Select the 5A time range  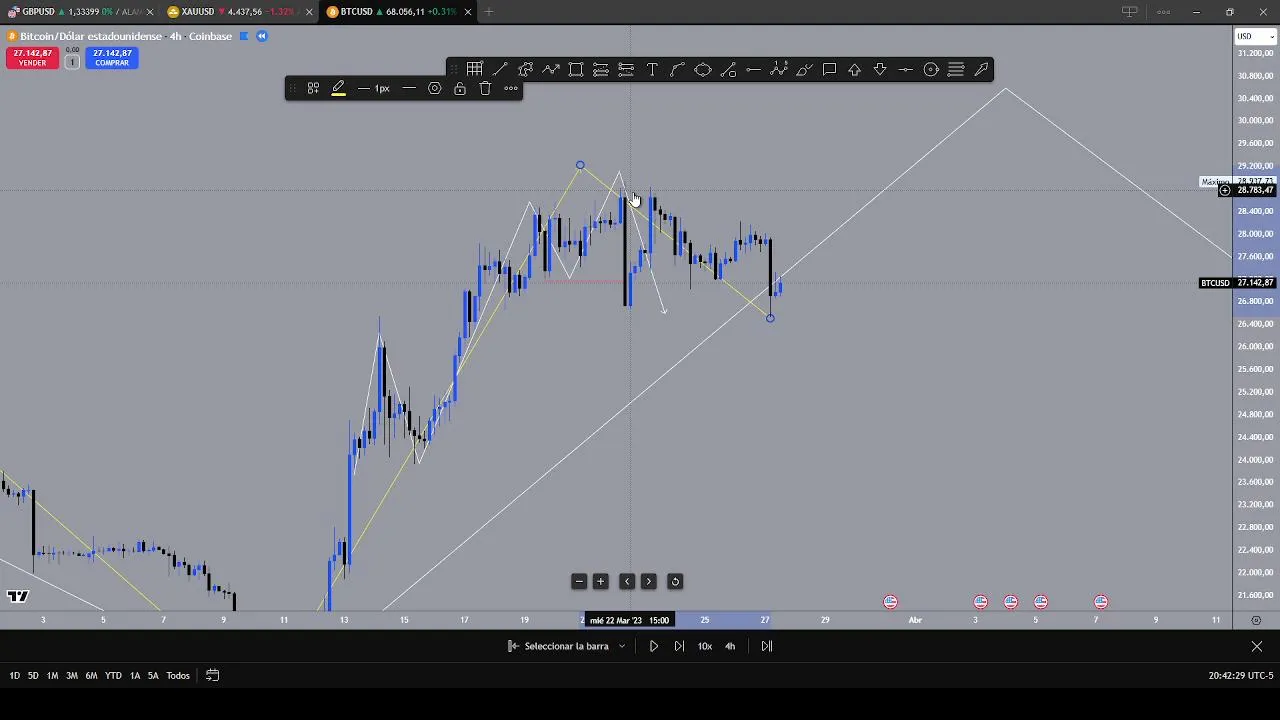(x=153, y=675)
